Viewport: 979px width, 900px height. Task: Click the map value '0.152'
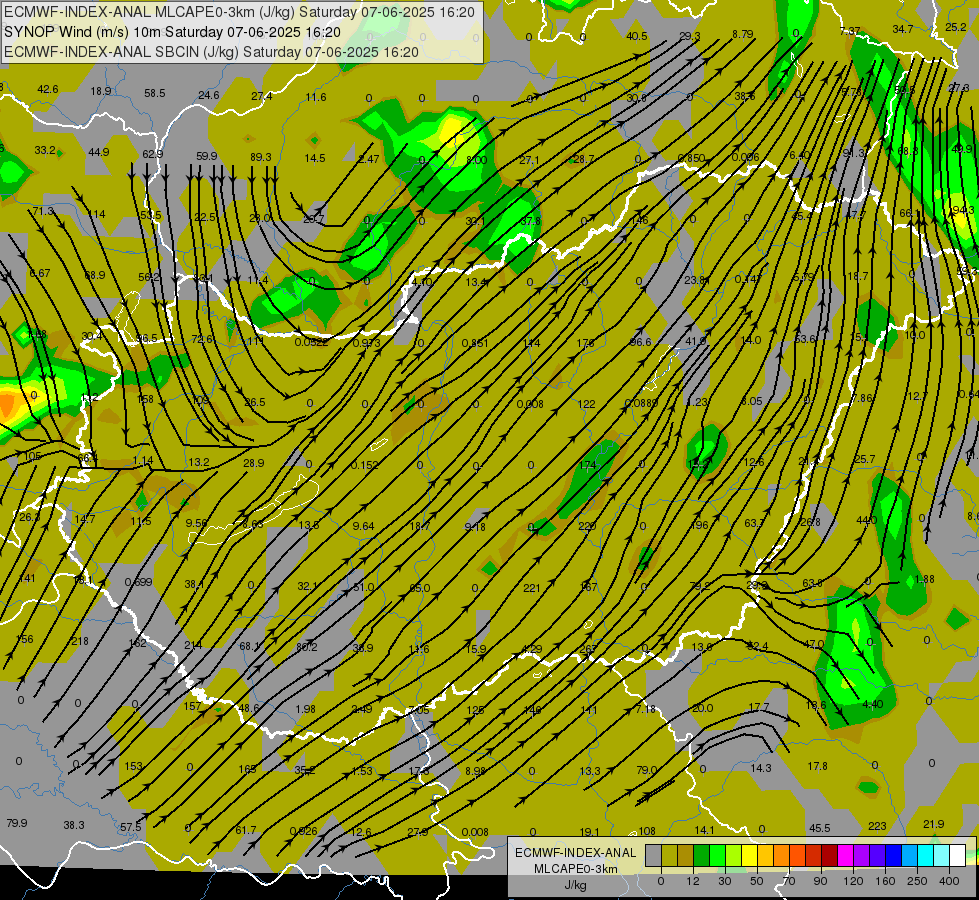click(365, 465)
